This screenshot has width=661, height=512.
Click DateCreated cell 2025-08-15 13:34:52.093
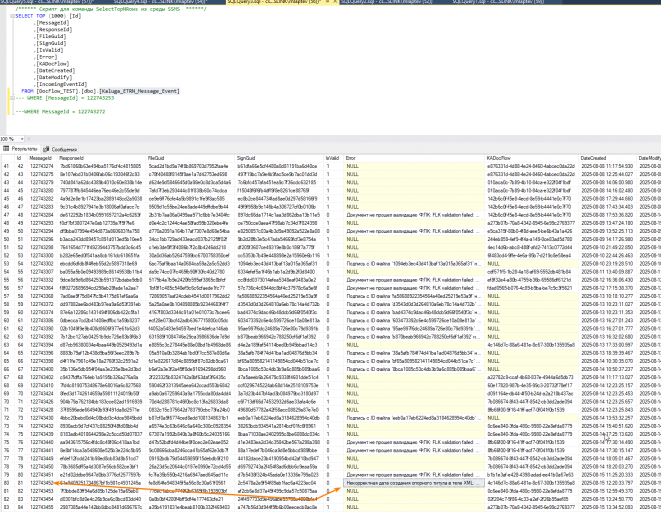(607, 507)
